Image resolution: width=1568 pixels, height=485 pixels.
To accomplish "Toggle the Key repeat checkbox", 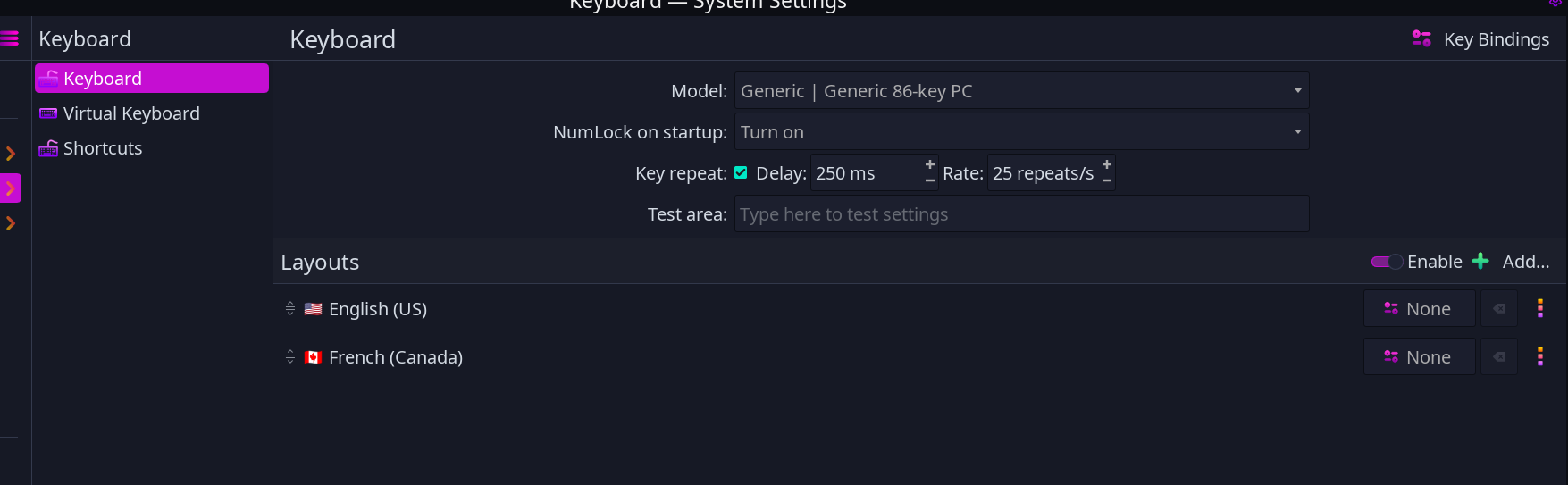I will pyautogui.click(x=741, y=172).
